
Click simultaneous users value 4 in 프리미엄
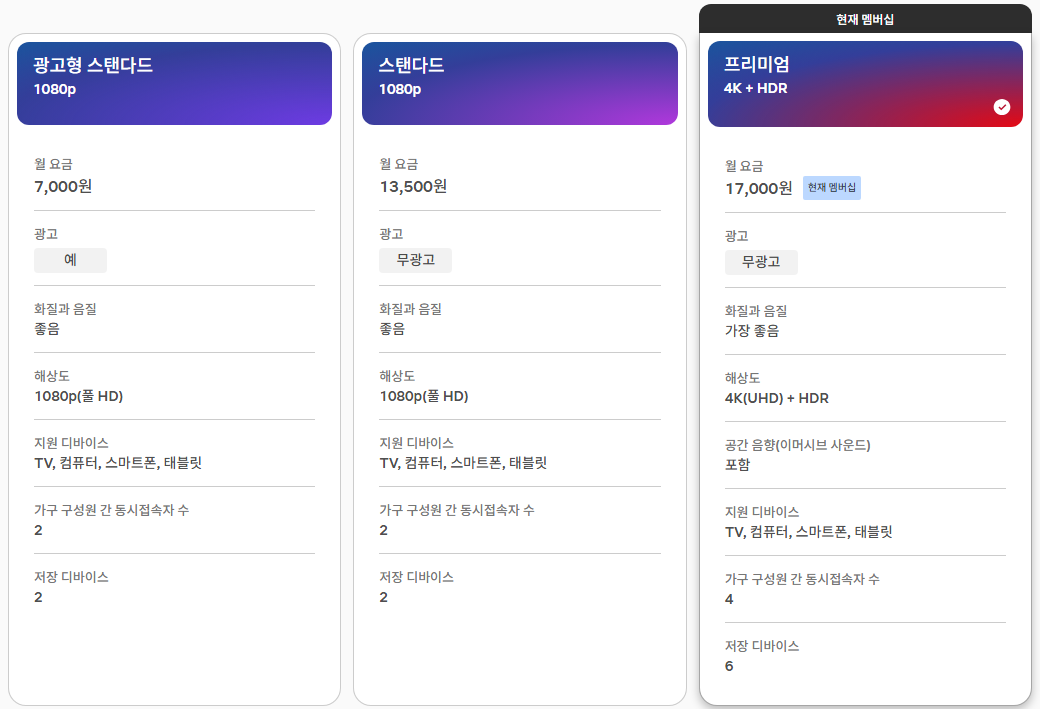point(729,599)
